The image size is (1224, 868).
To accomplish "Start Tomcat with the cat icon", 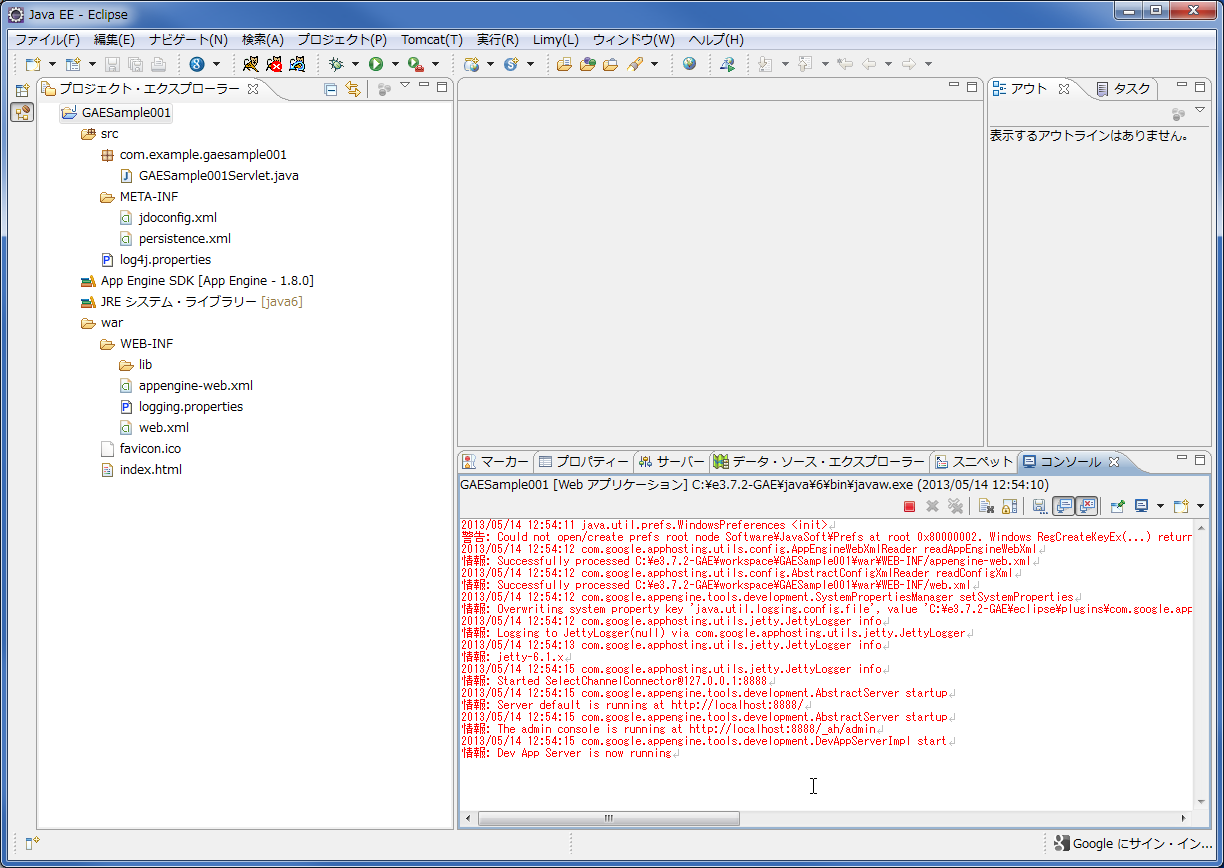I will [x=251, y=64].
